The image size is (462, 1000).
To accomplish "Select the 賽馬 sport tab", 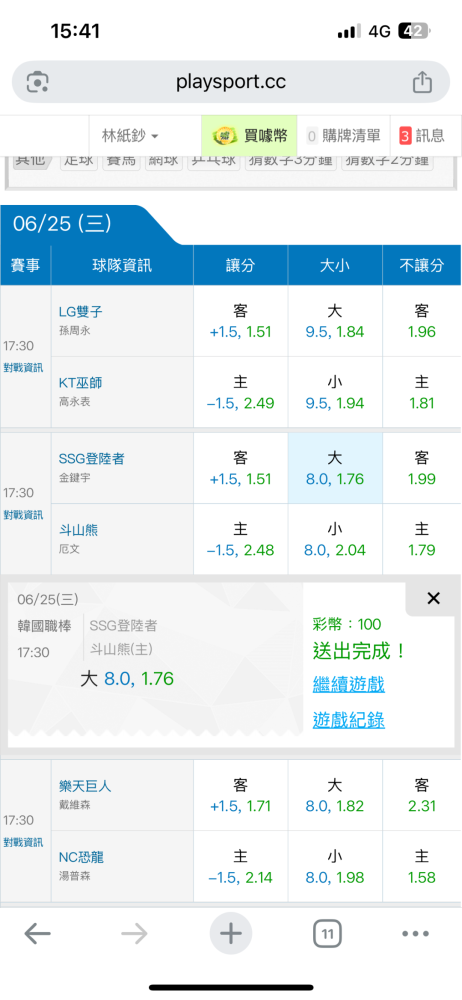I will pos(121,161).
